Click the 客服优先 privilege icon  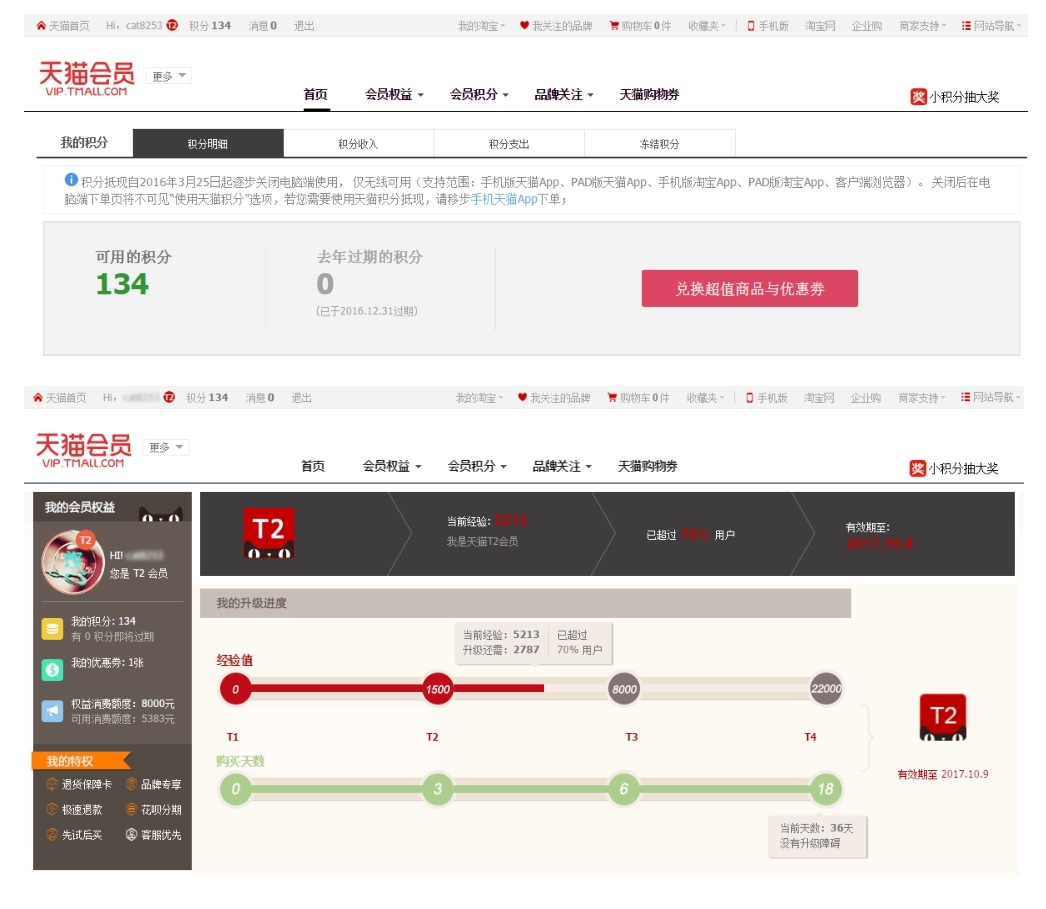(132, 835)
